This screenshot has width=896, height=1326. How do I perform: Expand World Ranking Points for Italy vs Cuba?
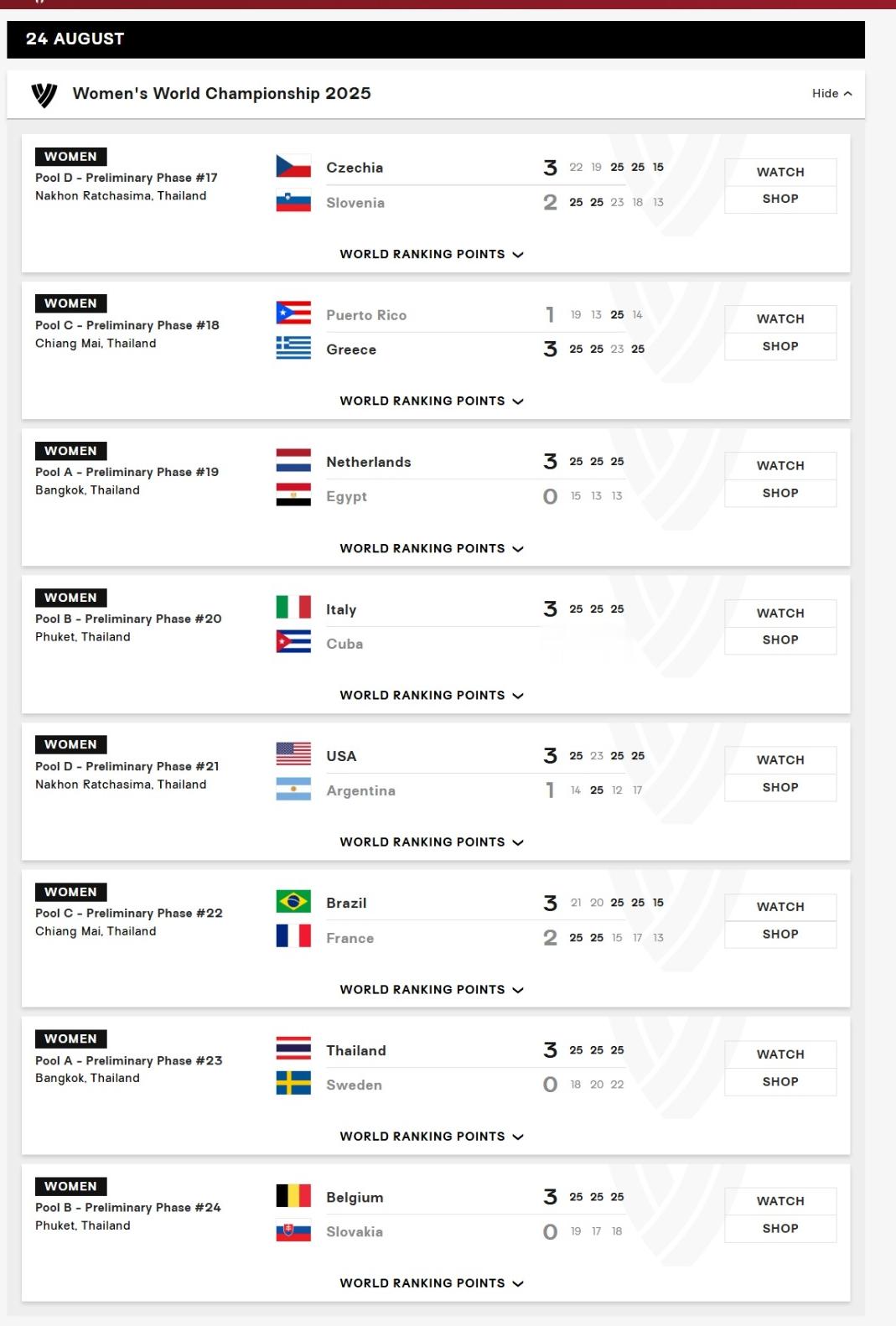(x=432, y=695)
